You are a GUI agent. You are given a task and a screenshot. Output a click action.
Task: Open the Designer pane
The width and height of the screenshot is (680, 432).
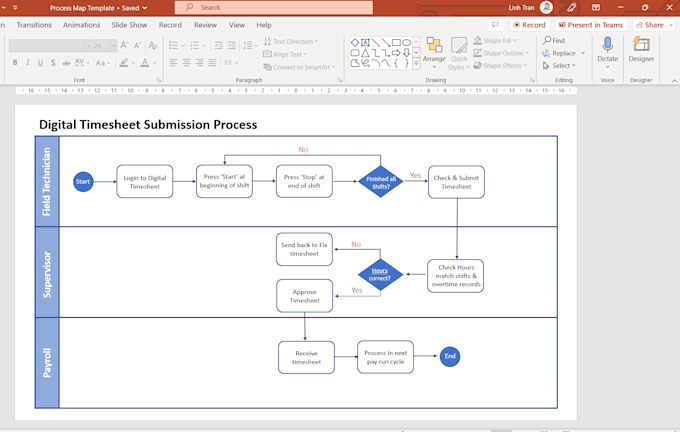pyautogui.click(x=641, y=49)
